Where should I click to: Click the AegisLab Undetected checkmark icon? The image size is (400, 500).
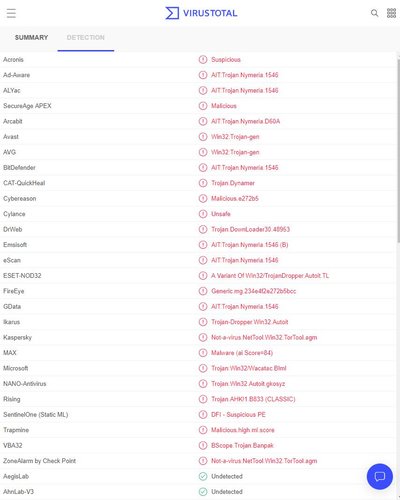coord(203,476)
